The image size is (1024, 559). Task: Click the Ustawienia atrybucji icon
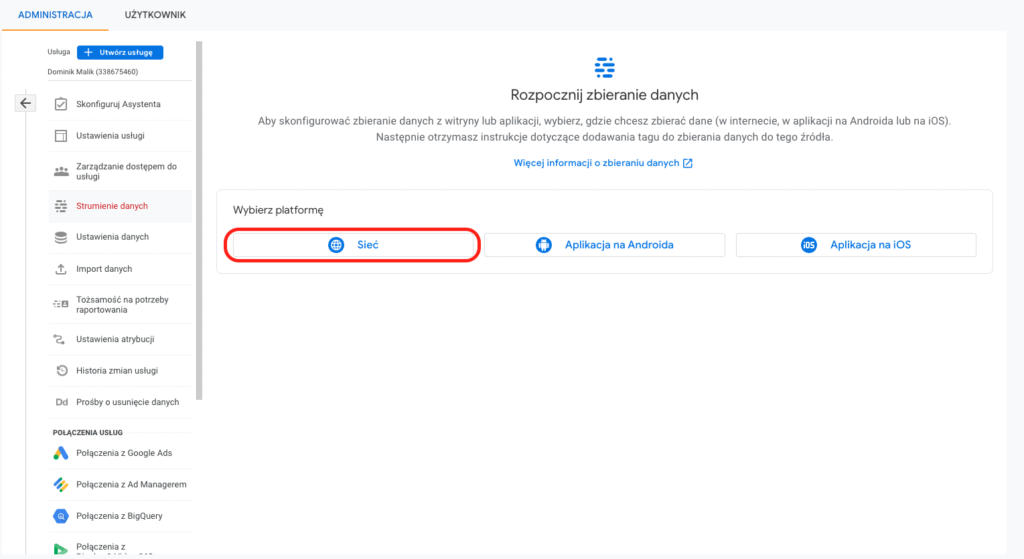point(60,339)
